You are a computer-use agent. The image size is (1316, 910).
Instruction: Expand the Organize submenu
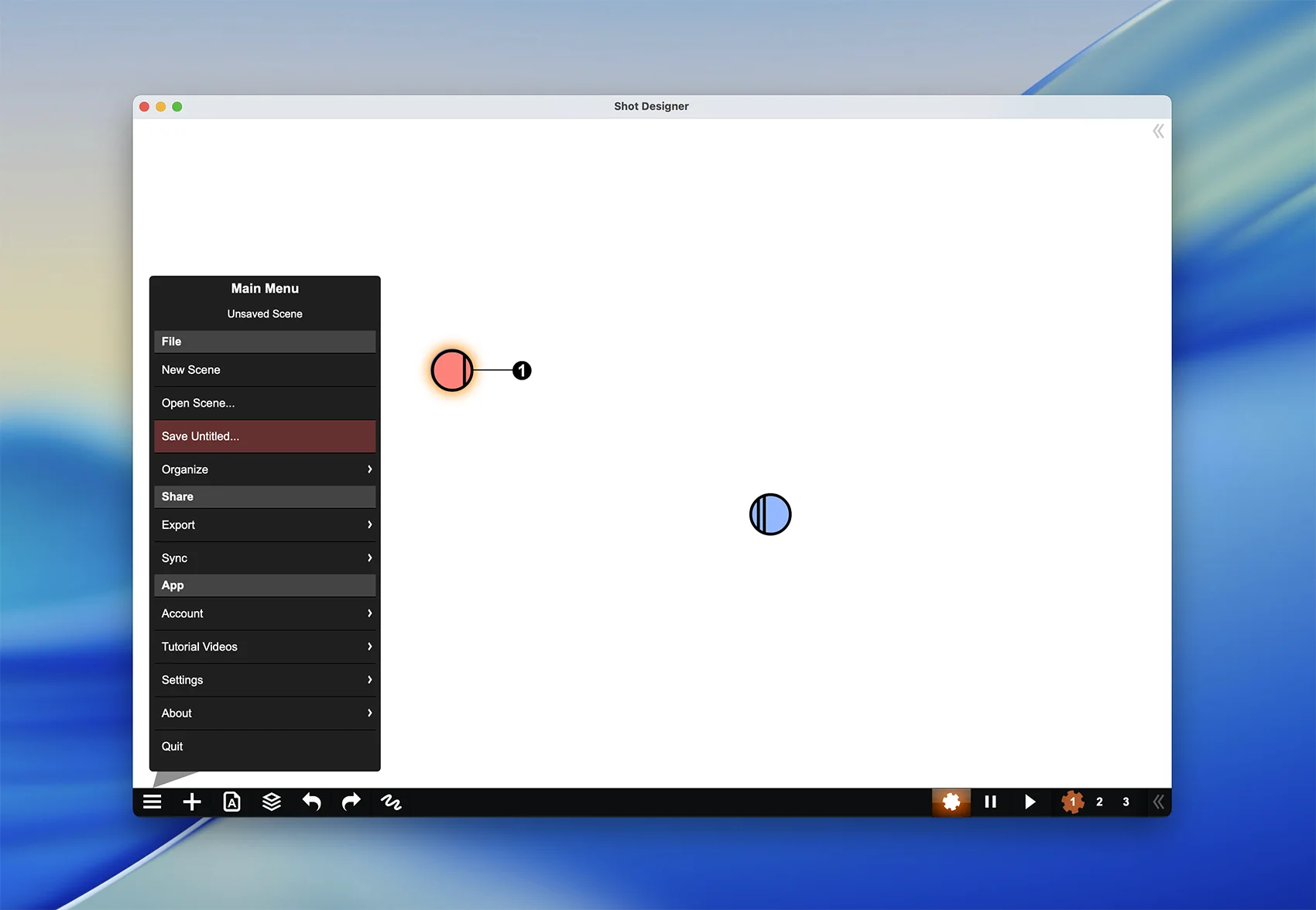265,469
